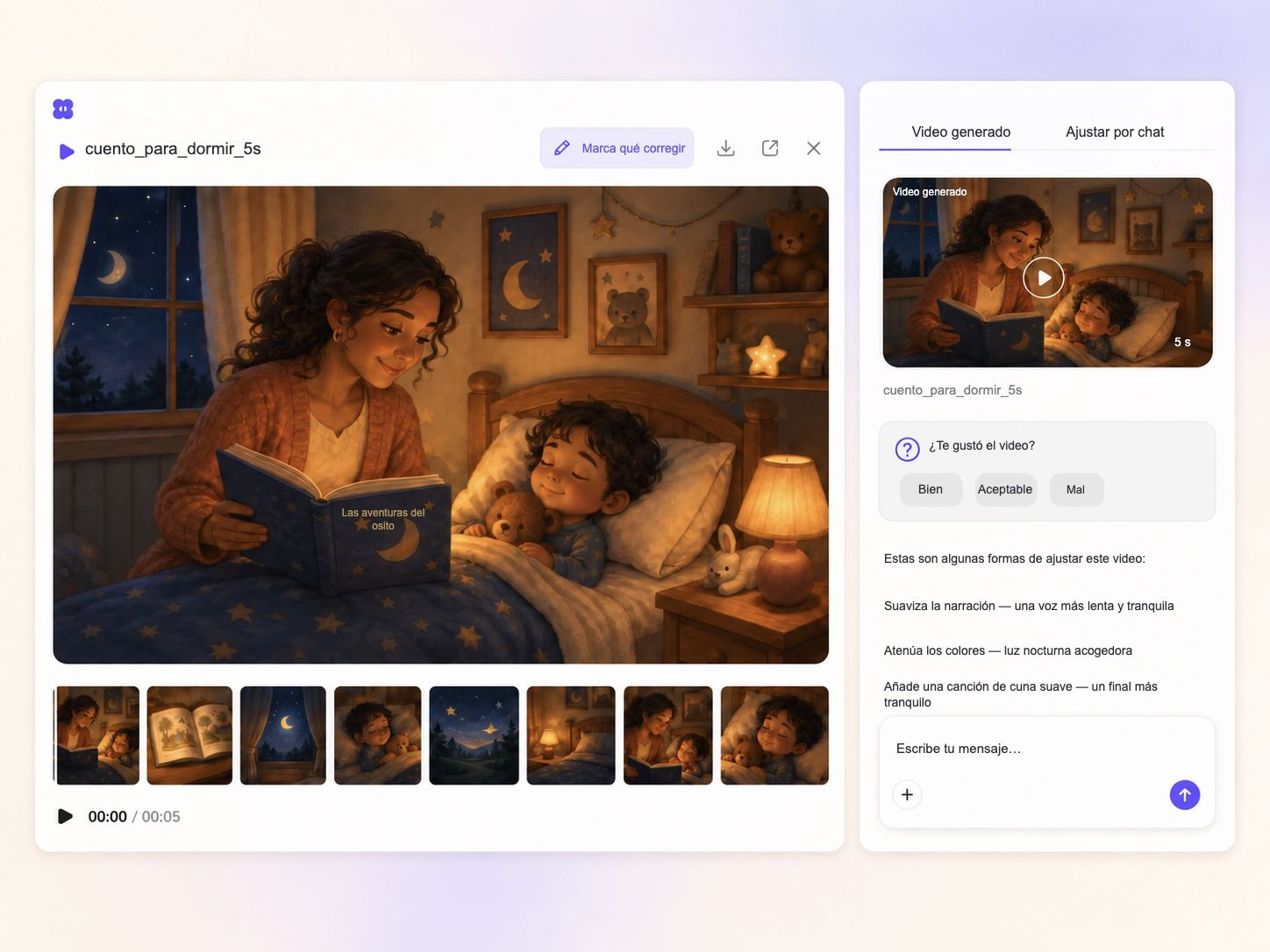The height and width of the screenshot is (952, 1270).
Task: Select suggestion Atenúa los colores
Action: [1008, 650]
